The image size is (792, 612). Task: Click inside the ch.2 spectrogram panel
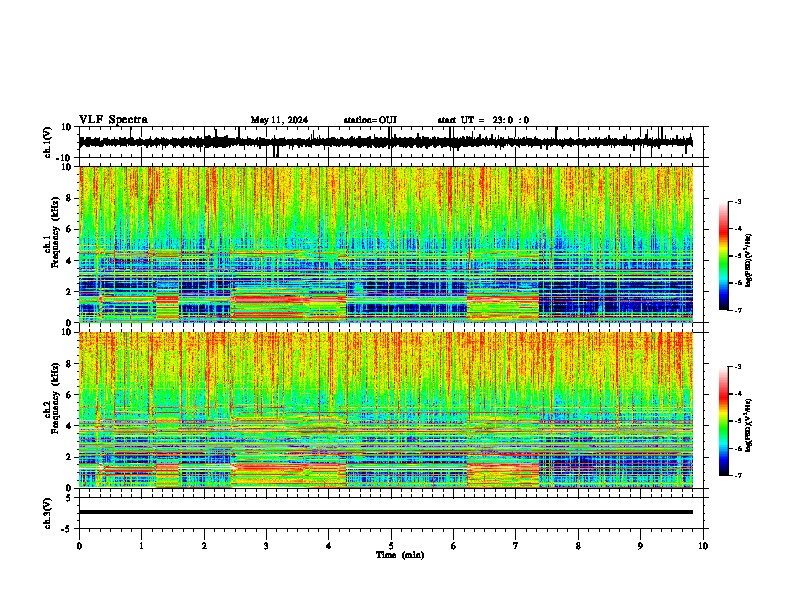[385, 410]
